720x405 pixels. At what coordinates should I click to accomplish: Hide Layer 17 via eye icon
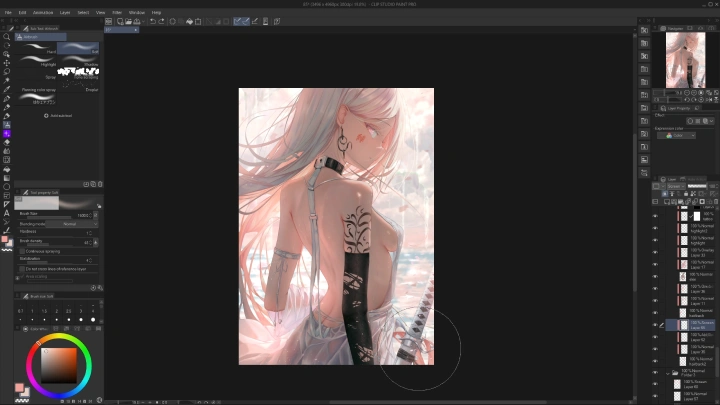pos(655,264)
